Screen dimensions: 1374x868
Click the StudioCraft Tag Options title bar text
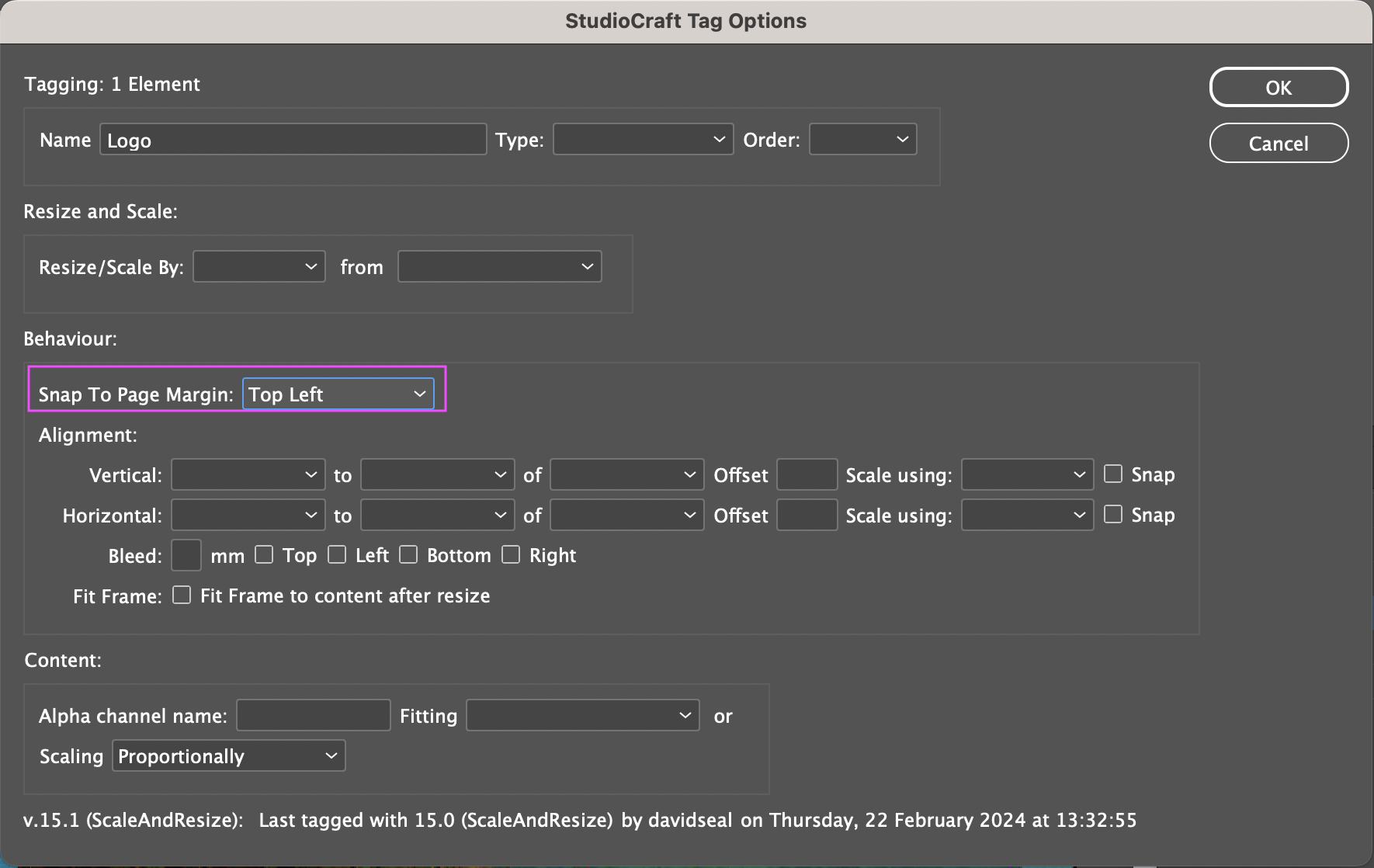686,21
